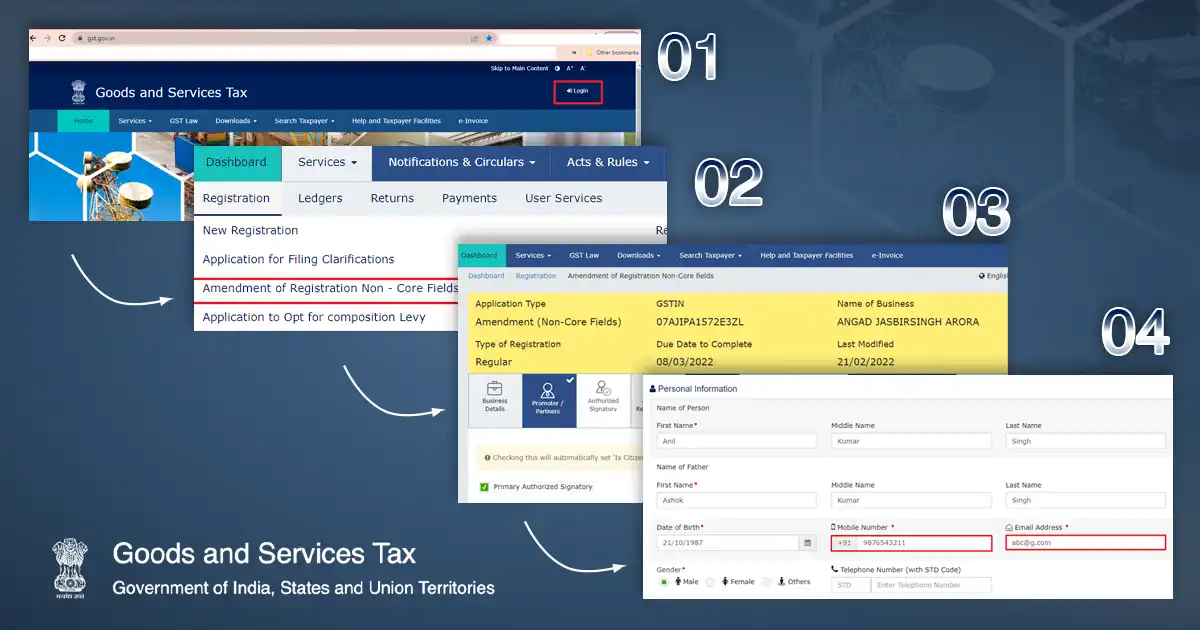This screenshot has height=630, width=1200.
Task: Click the GST emblem in the portal header
Action: click(77, 90)
